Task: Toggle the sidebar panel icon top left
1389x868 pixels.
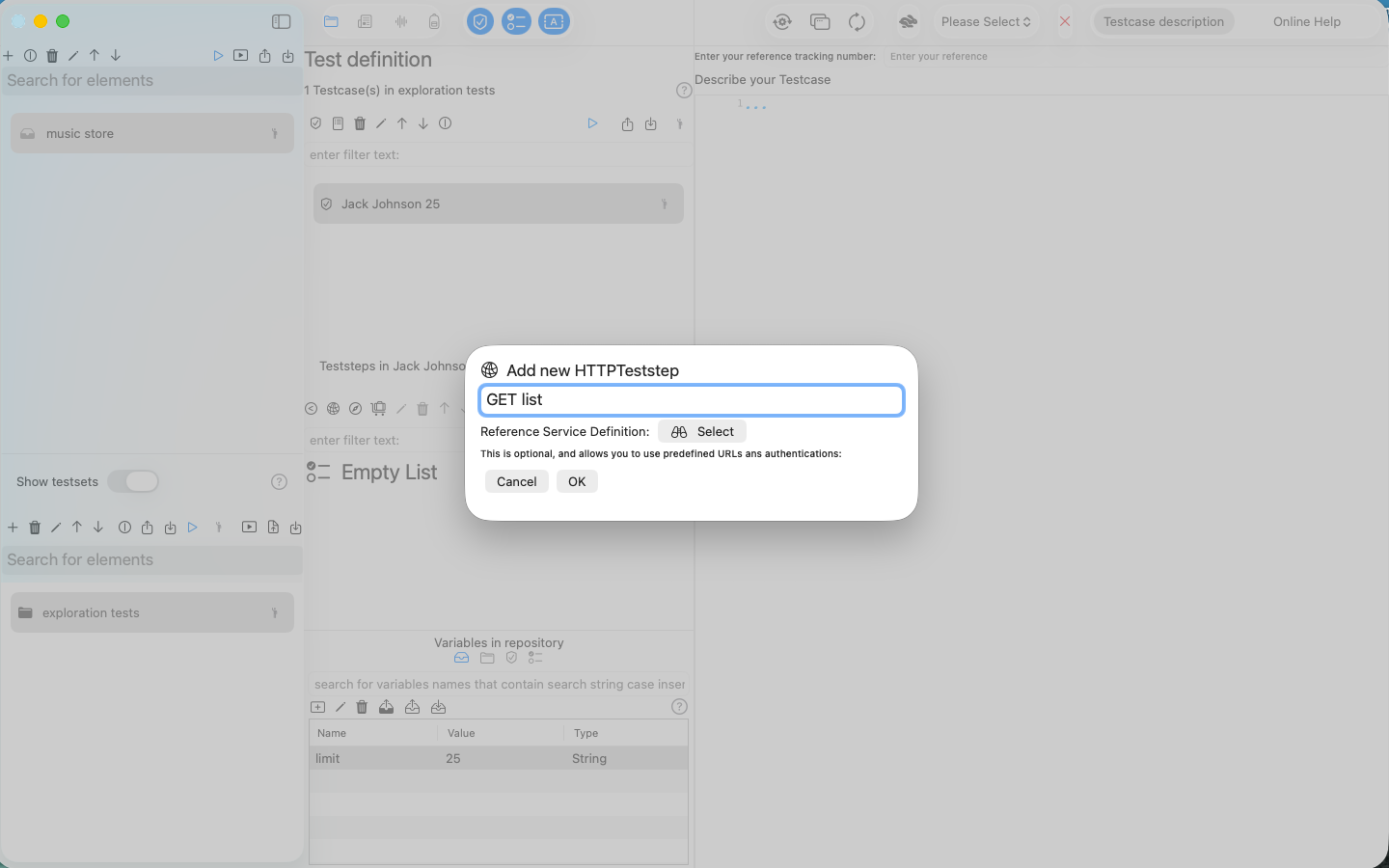Action: 281,20
